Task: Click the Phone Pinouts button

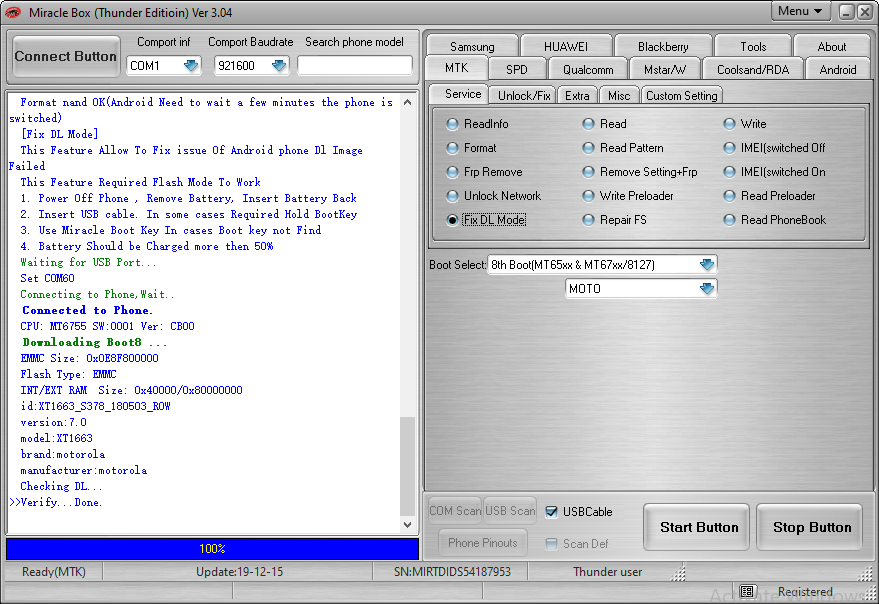Action: coord(483,542)
